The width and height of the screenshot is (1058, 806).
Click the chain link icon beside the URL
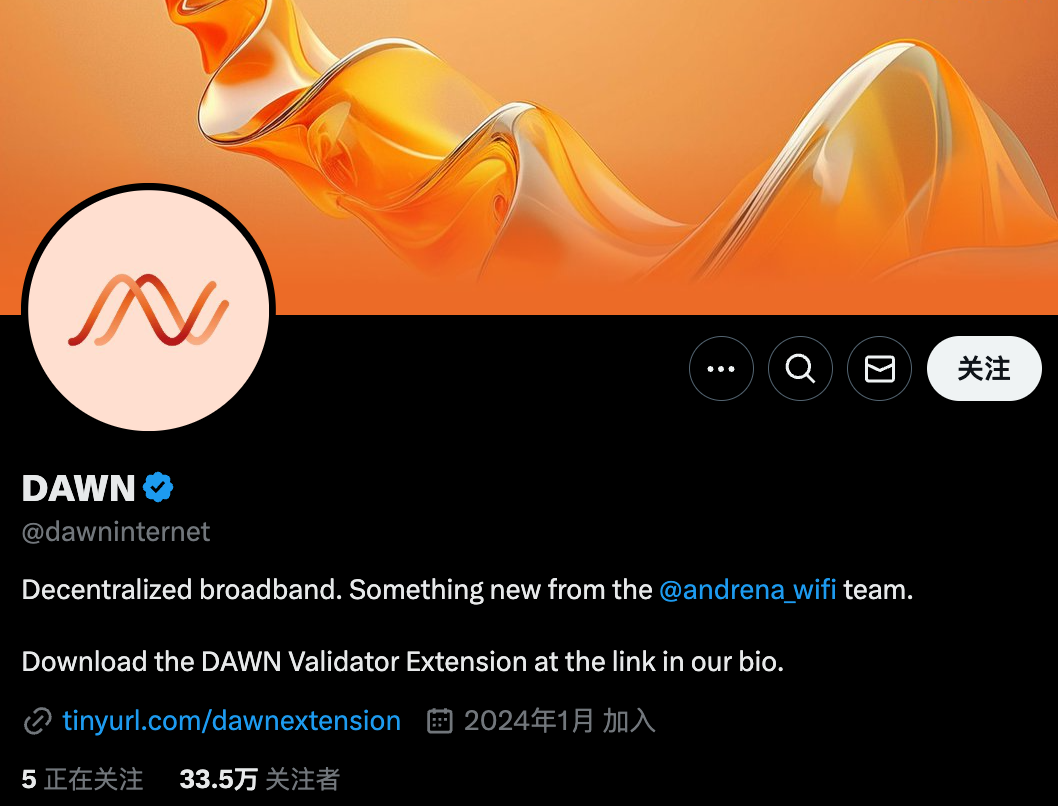(x=38, y=721)
